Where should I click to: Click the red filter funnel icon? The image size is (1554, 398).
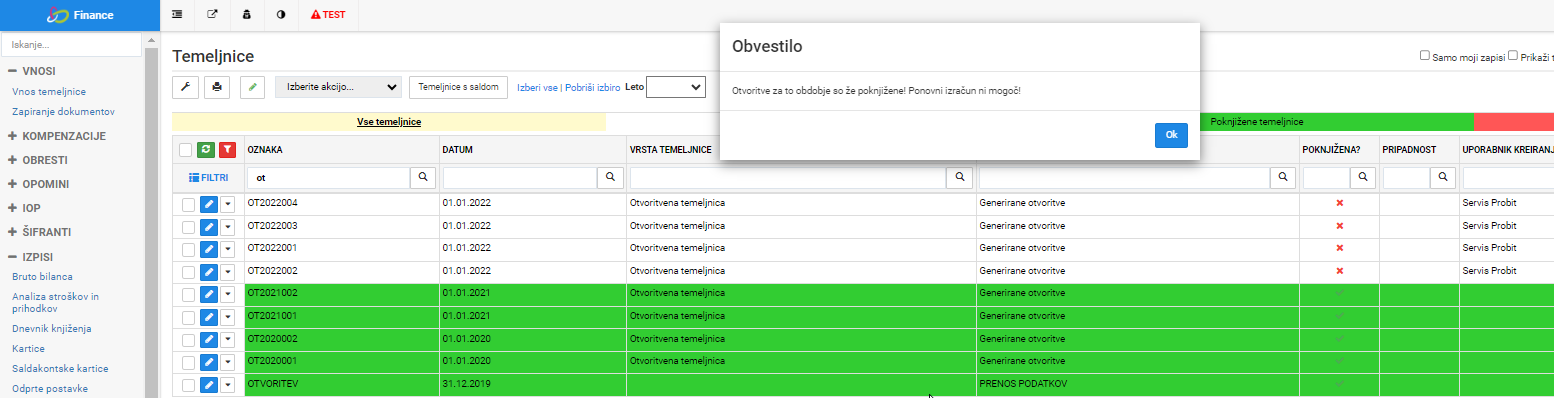click(x=227, y=150)
